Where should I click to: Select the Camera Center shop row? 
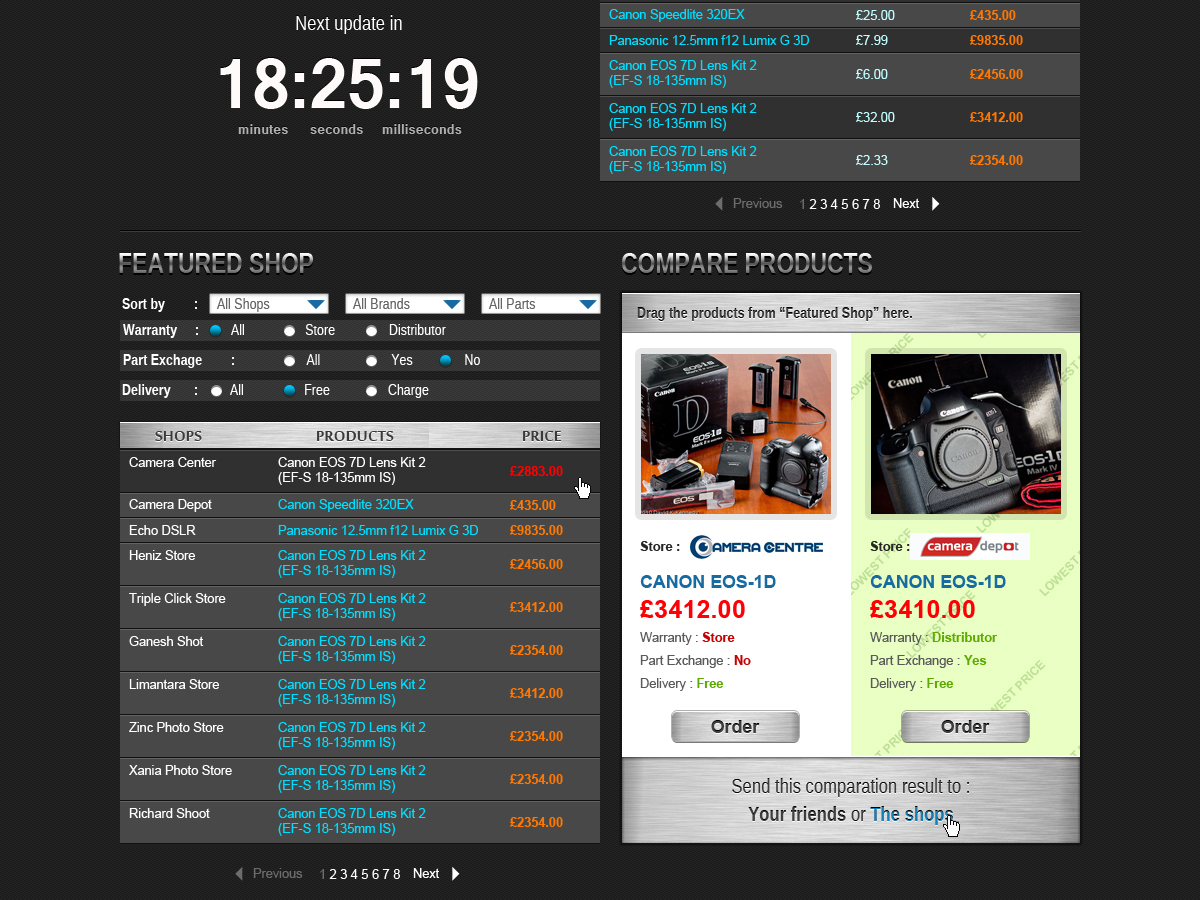point(360,471)
